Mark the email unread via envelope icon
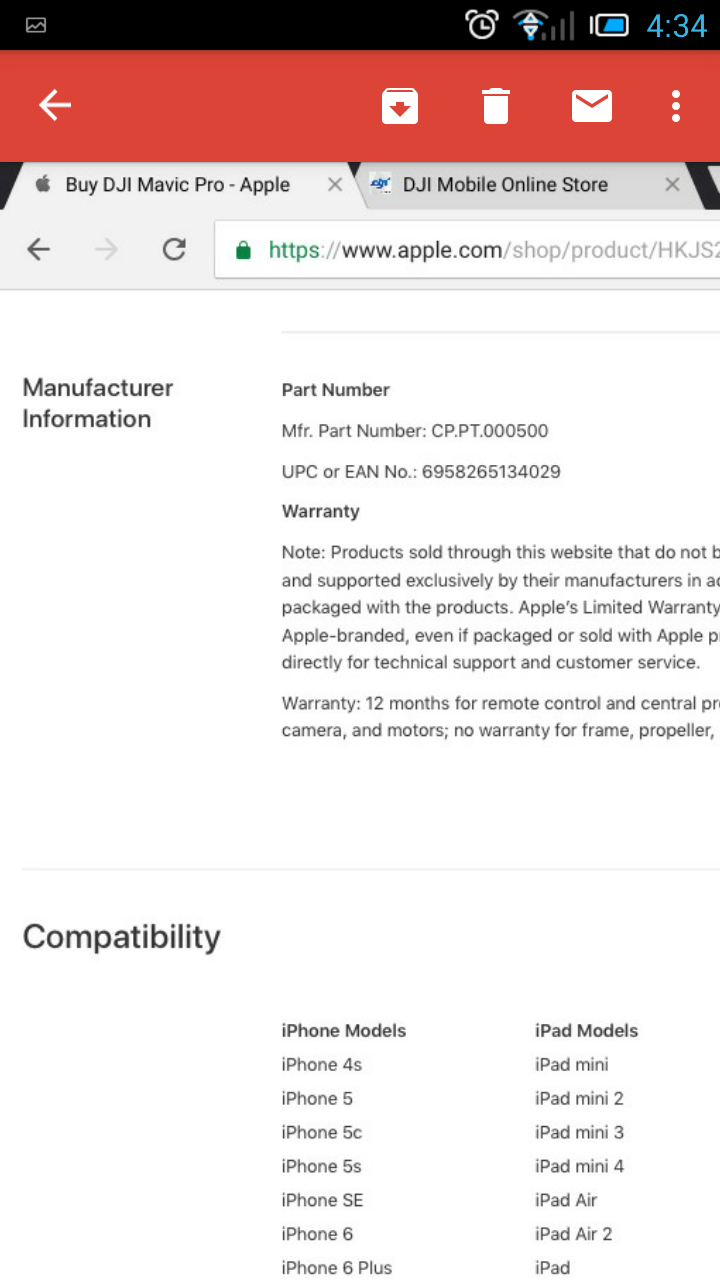The image size is (720, 1280). 591,105
